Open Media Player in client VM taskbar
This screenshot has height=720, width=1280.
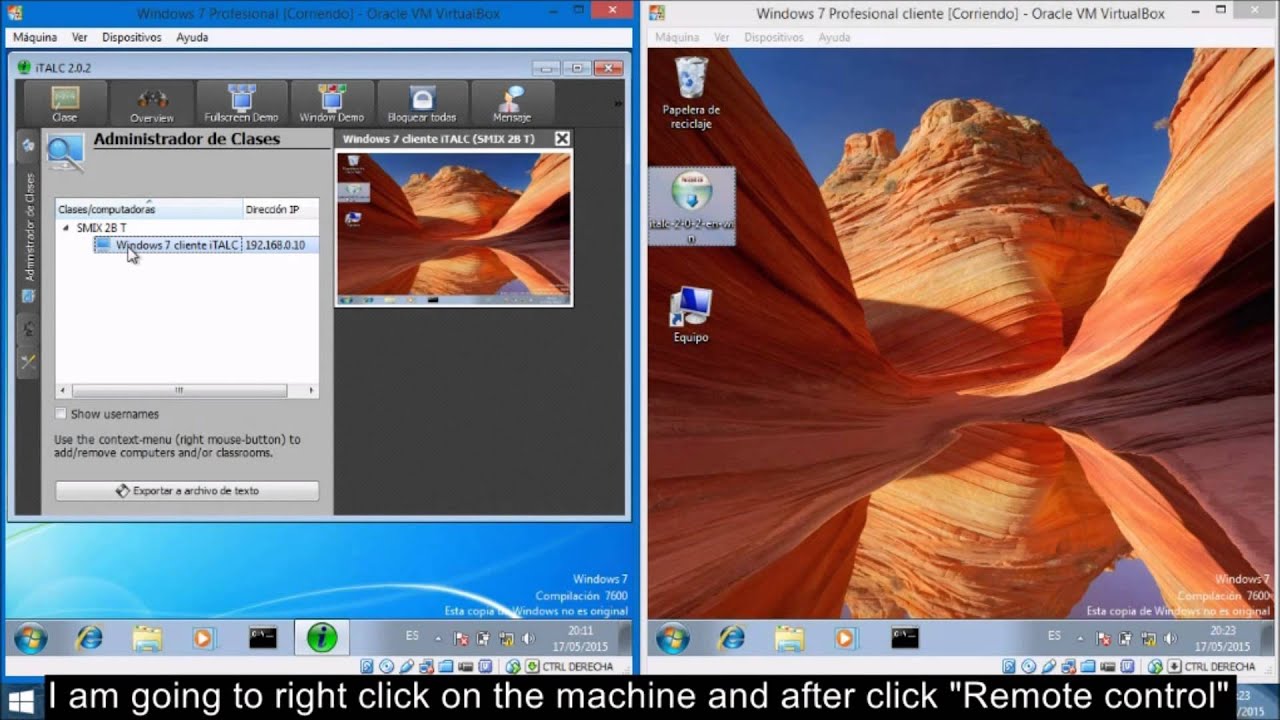[846, 638]
